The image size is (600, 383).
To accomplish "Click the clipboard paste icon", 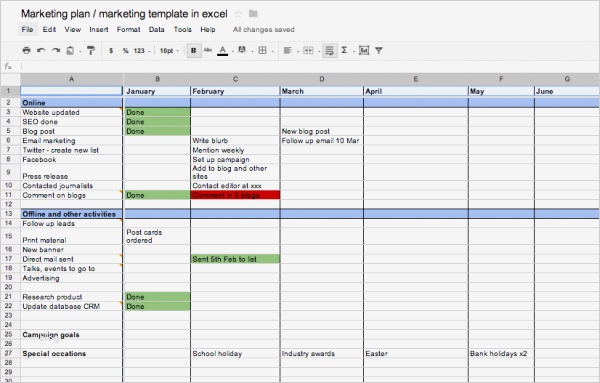I will click(70, 50).
